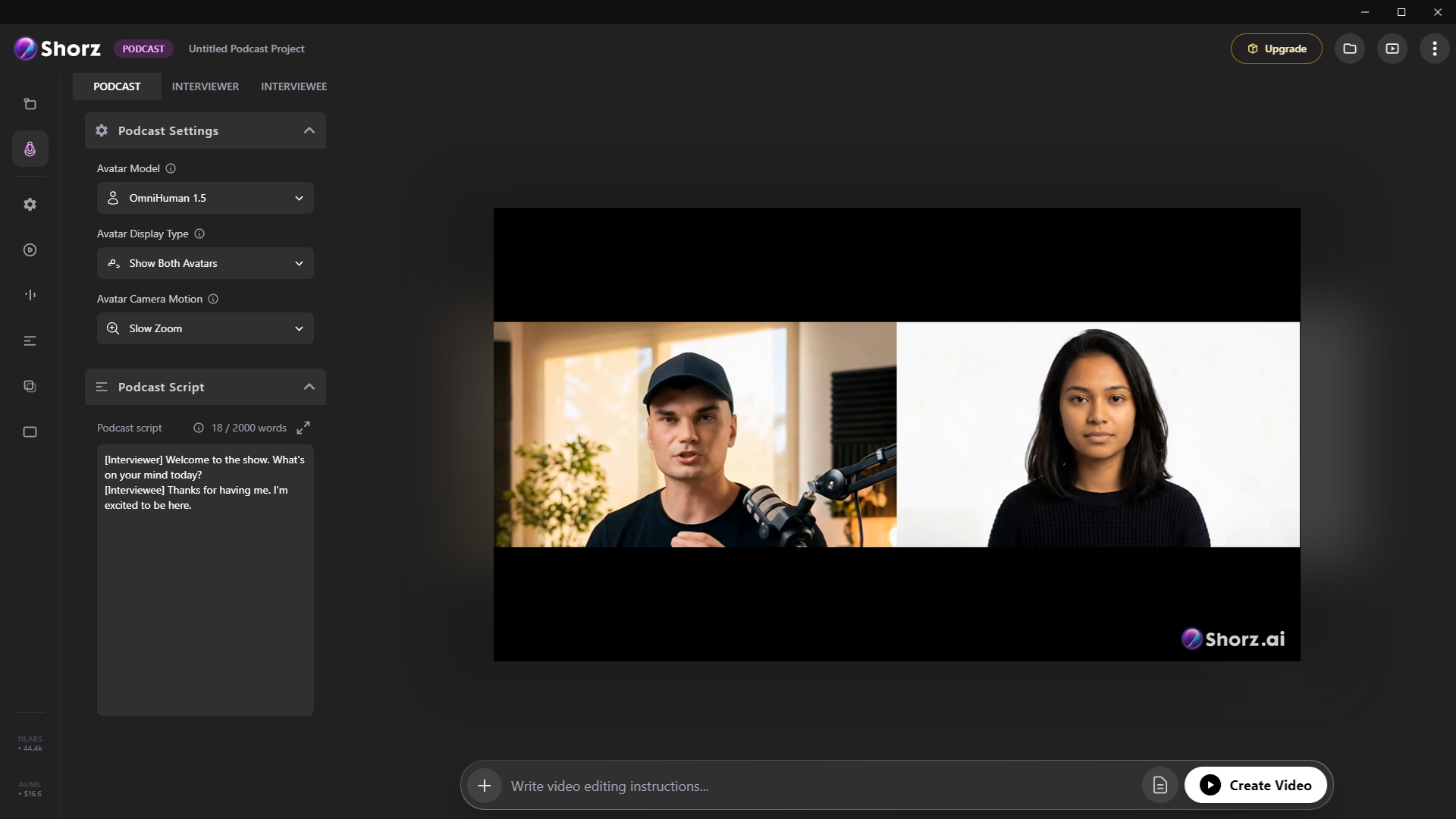Open the settings gear in the left sidebar
Screen dimensions: 1456x819
click(30, 204)
